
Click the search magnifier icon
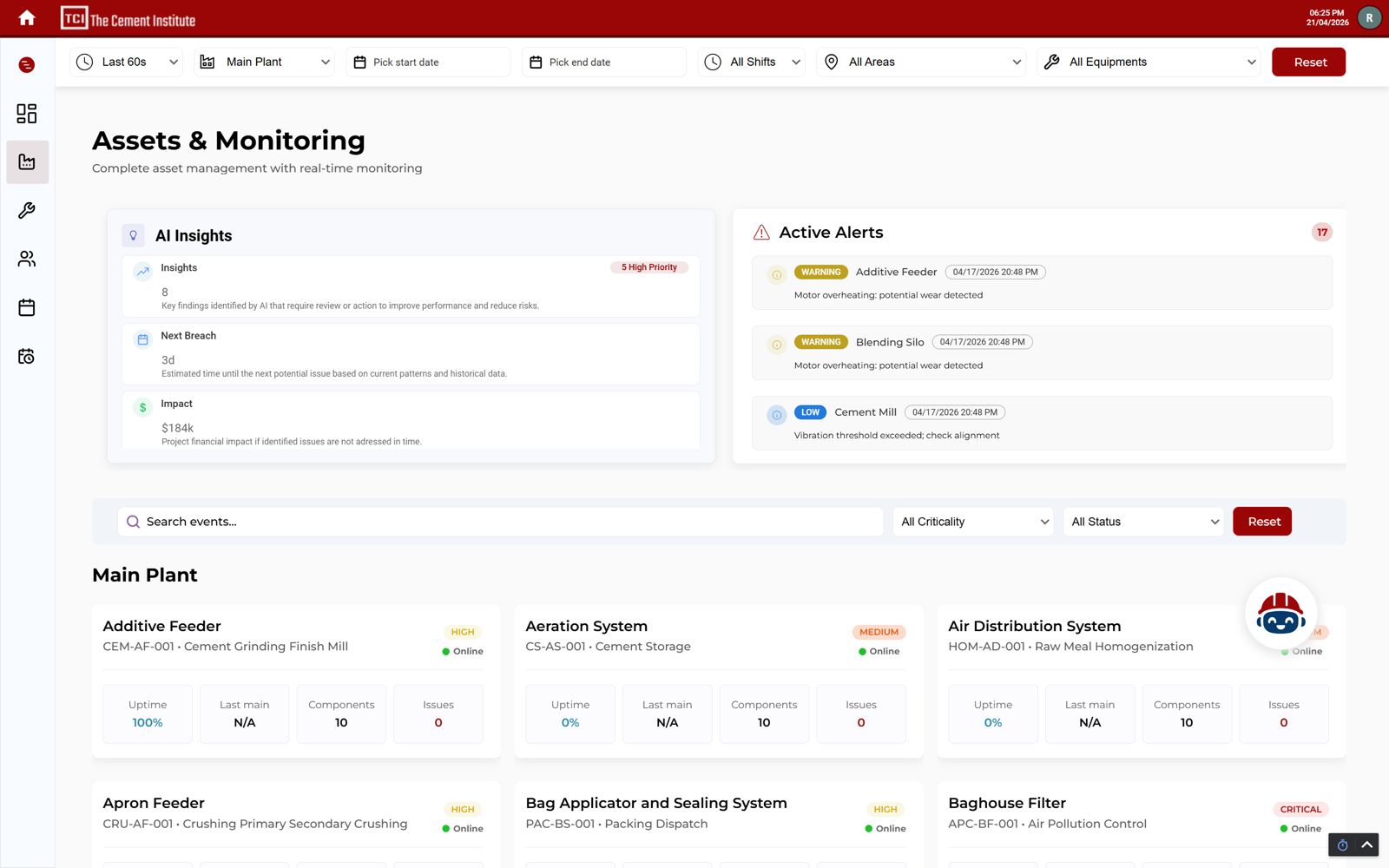point(133,522)
